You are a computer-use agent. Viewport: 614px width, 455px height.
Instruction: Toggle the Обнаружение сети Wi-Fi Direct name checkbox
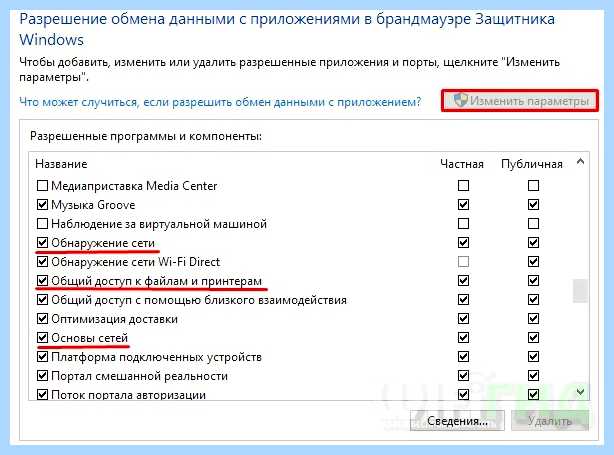(x=42, y=262)
